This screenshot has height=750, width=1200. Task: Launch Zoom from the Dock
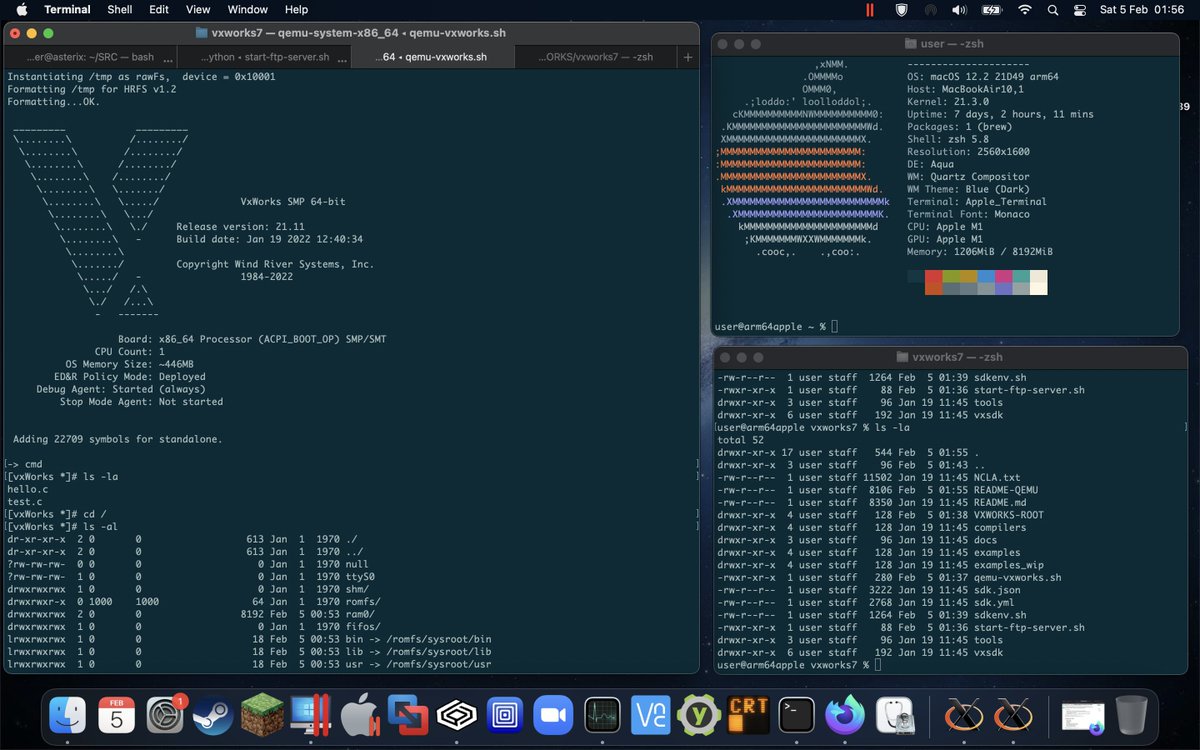pos(552,715)
